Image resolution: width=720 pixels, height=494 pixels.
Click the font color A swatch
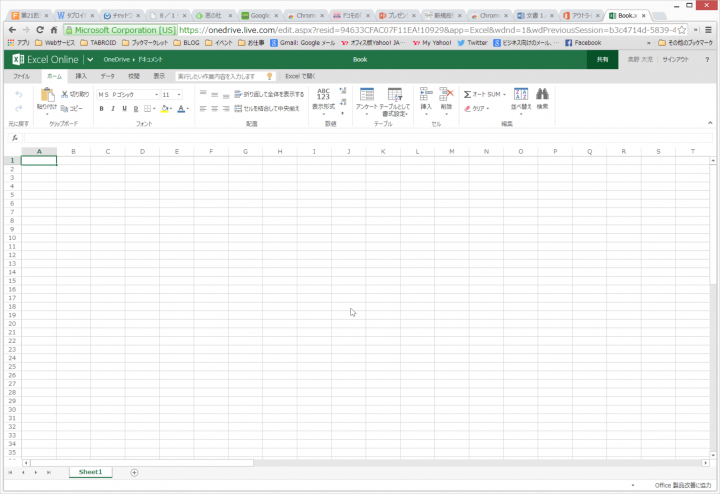[181, 109]
